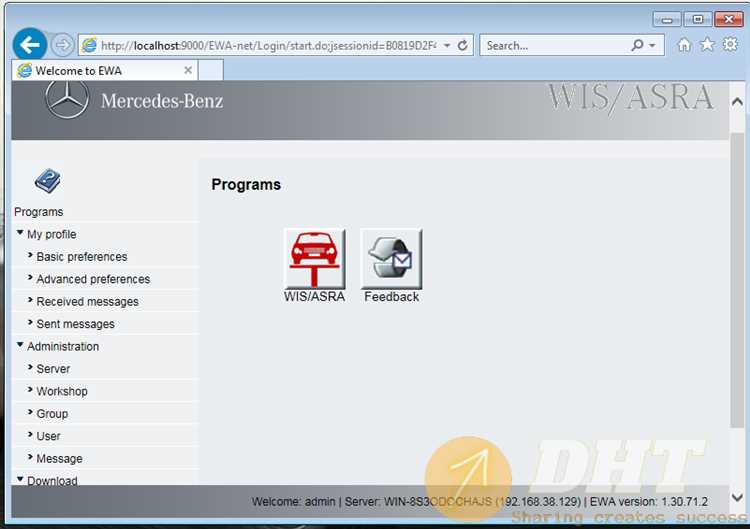Refresh the page with reload icon
Image resolution: width=750 pixels, height=529 pixels.
point(462,45)
